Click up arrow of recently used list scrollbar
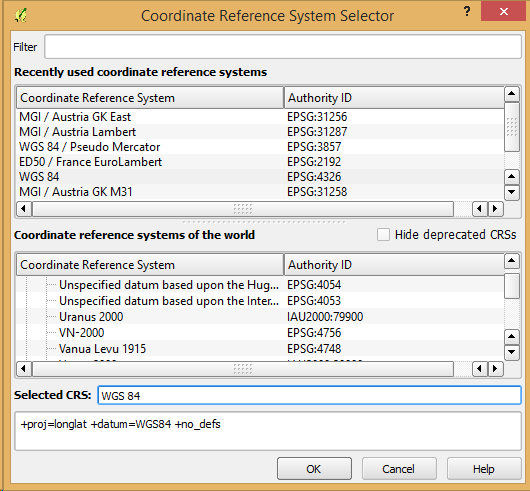This screenshot has width=530, height=491. click(511, 94)
